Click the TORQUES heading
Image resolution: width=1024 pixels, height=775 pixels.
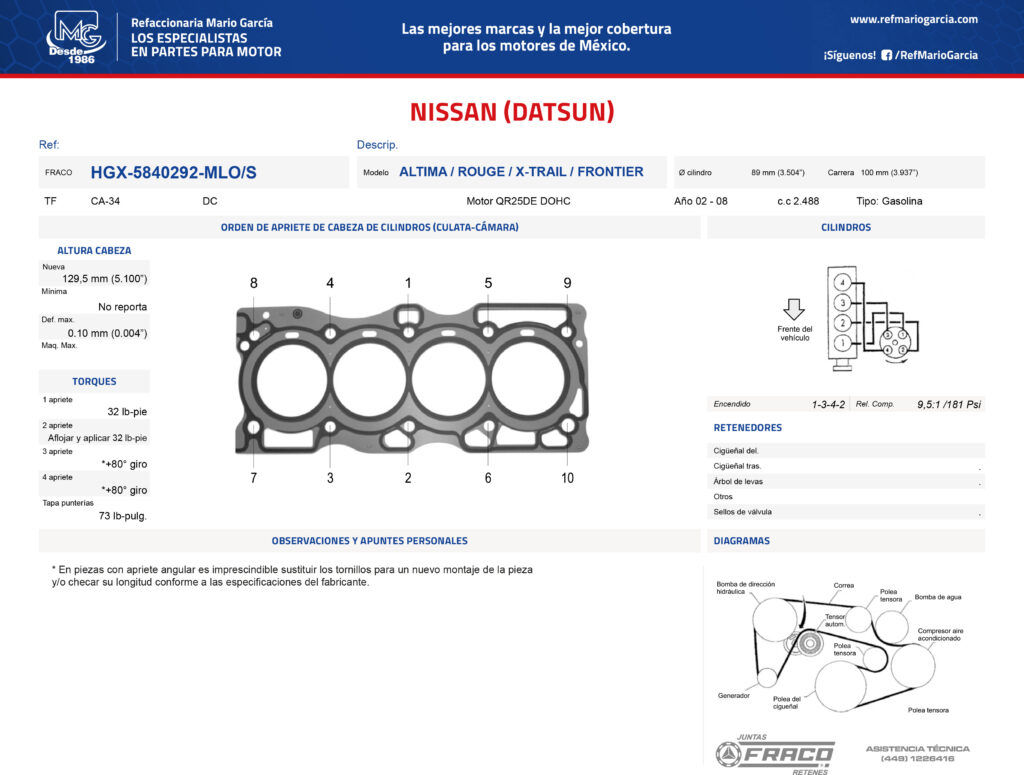click(x=94, y=381)
